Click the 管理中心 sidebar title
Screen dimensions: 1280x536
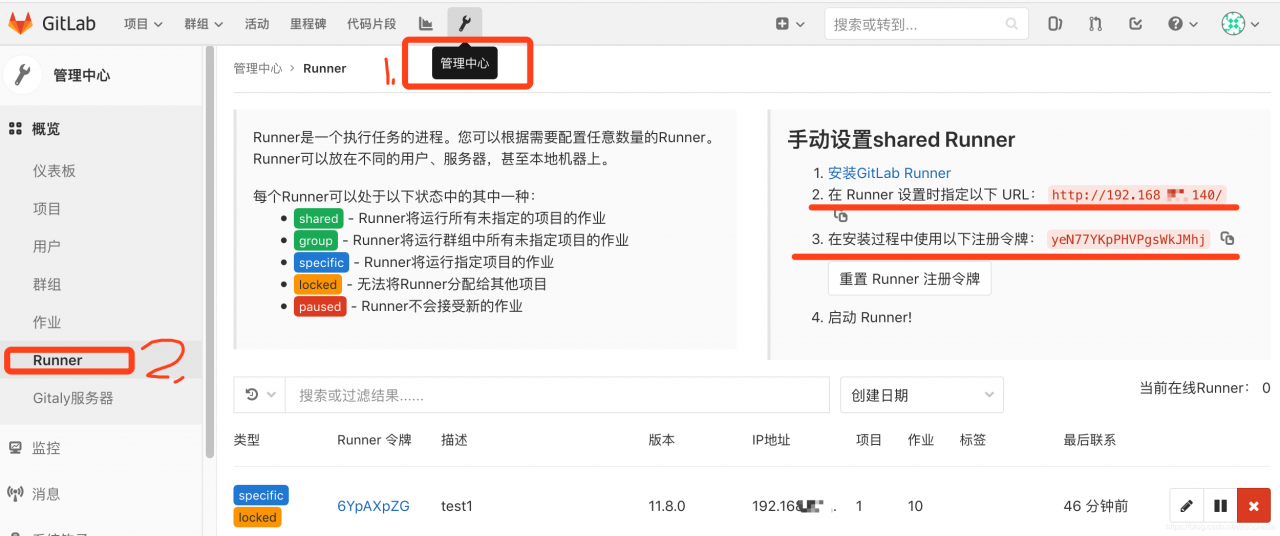[82, 75]
